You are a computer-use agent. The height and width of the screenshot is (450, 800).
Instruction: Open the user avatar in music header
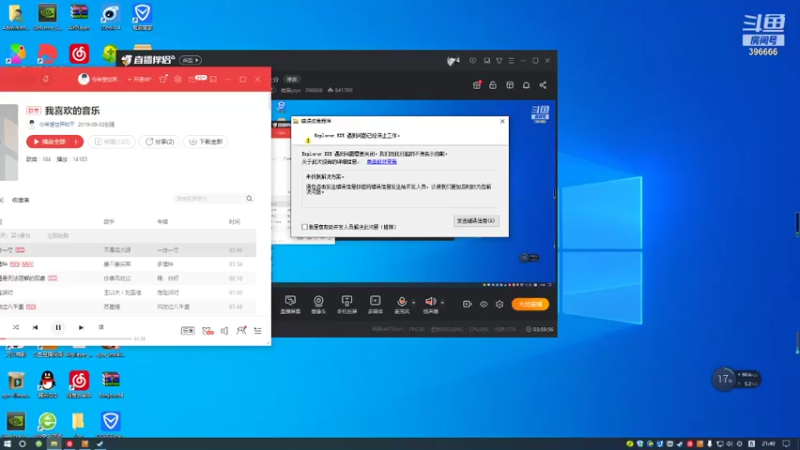point(84,79)
